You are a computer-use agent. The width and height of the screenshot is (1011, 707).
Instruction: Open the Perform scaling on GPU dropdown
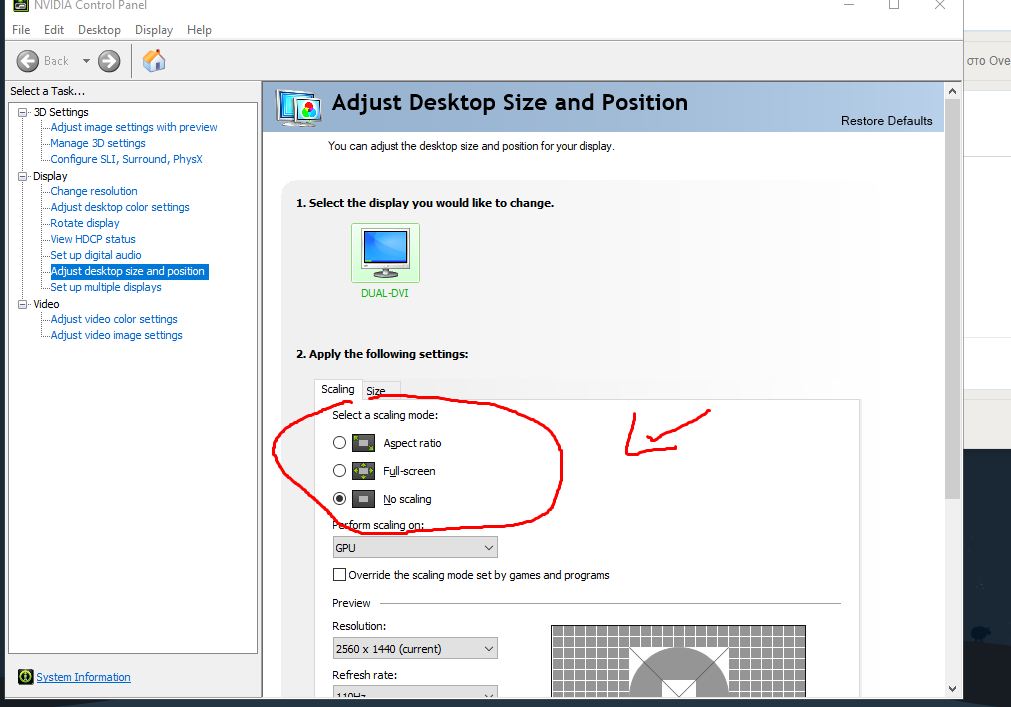415,548
